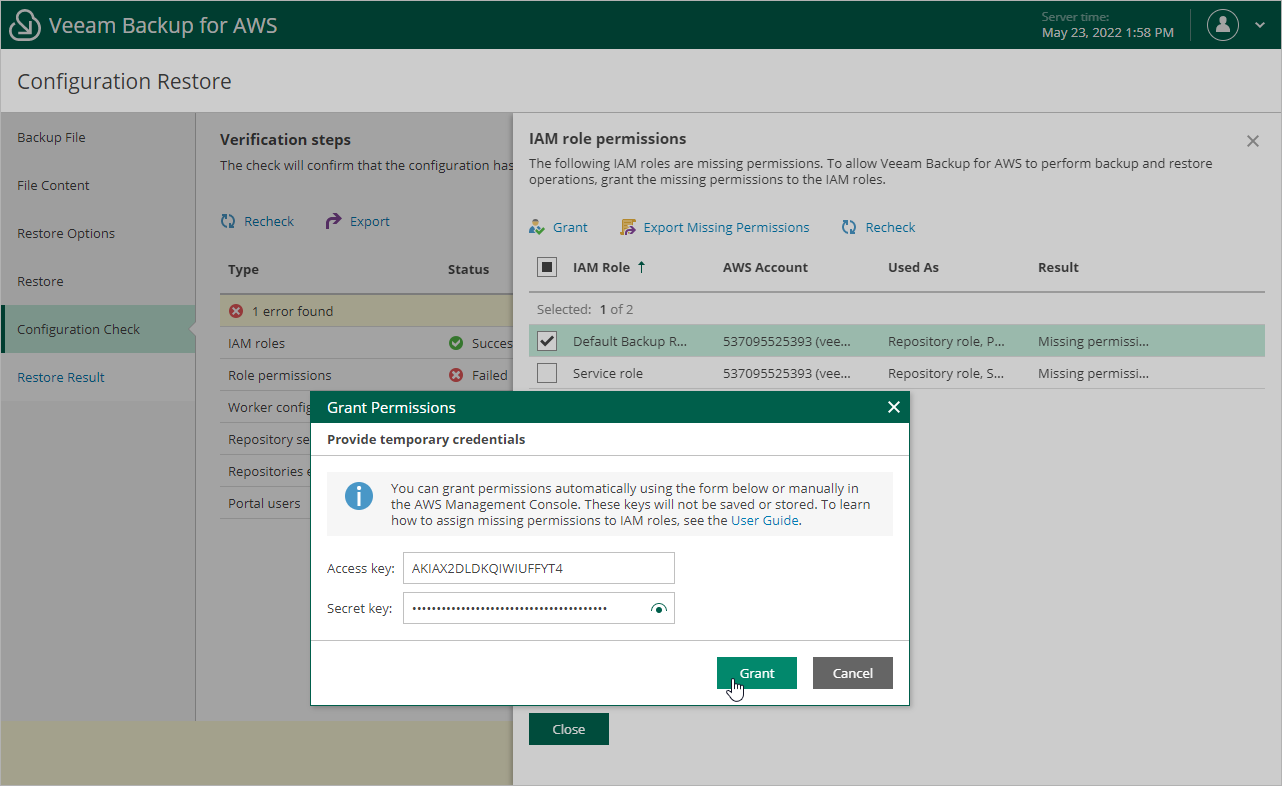Viewport: 1282px width, 786px height.
Task: Cancel the Grant Permissions dialog
Action: pos(852,673)
